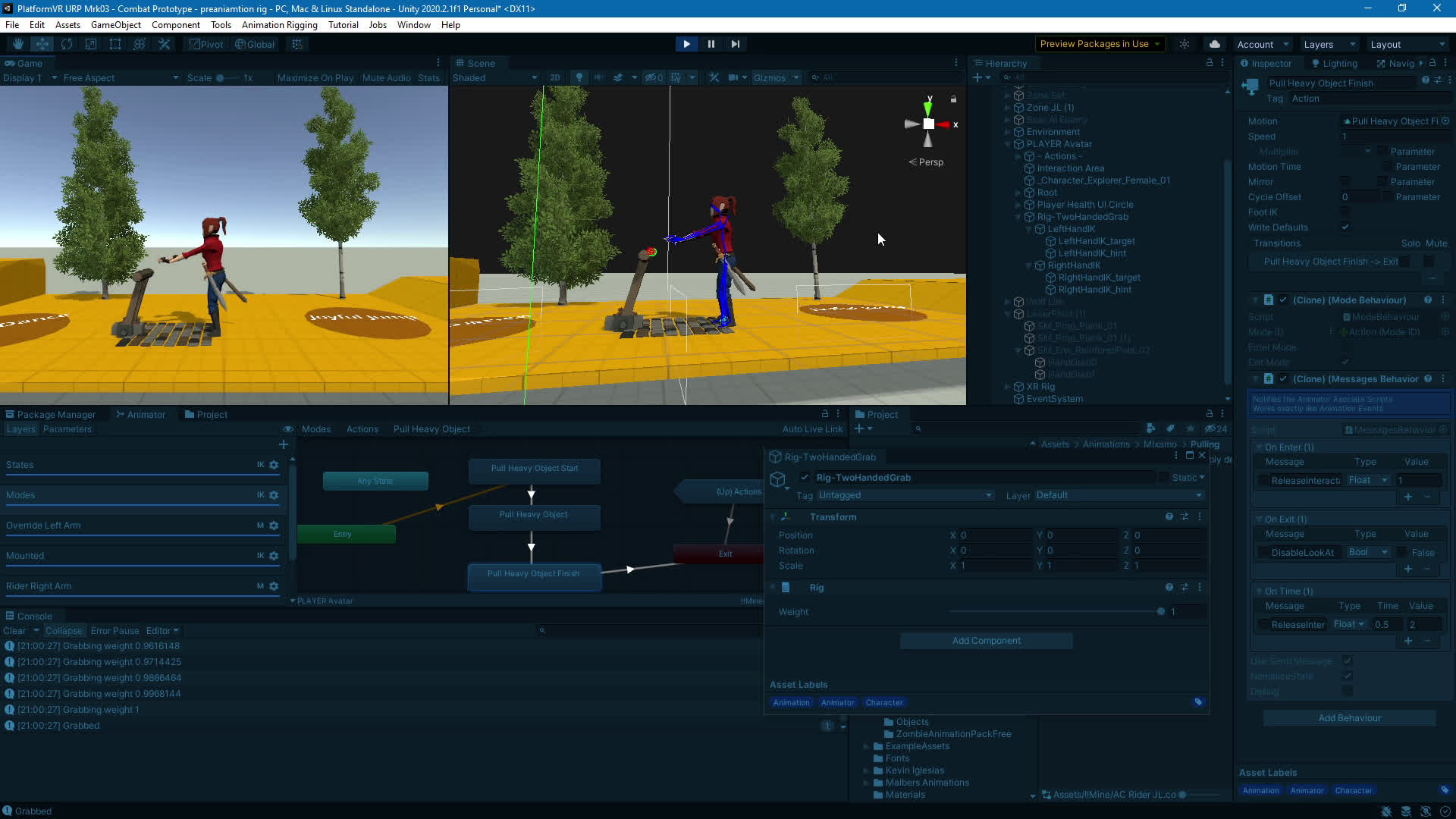The height and width of the screenshot is (819, 1456).
Task: Open the Tag Untagged dropdown
Action: click(904, 495)
